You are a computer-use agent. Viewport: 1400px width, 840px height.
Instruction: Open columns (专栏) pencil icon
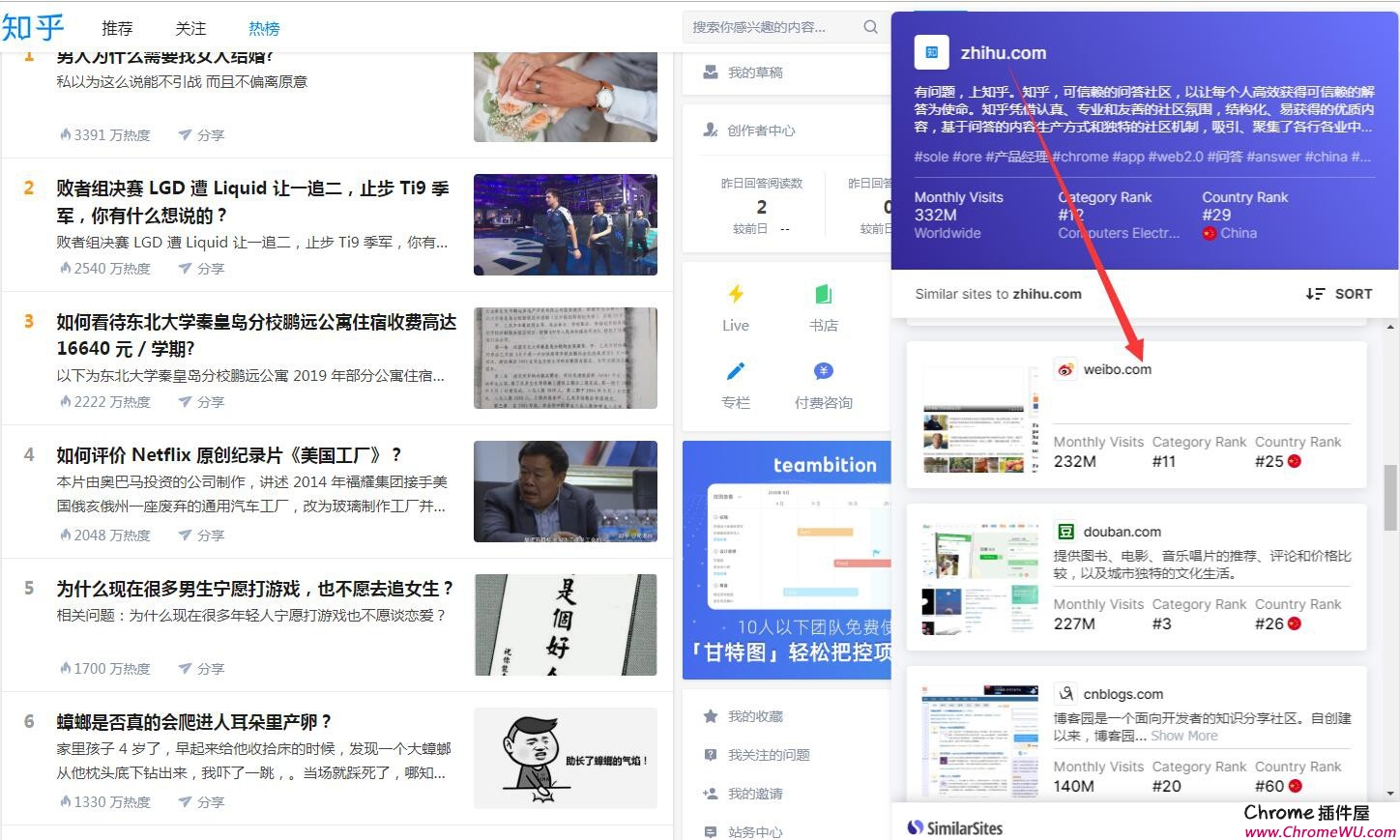coord(736,372)
